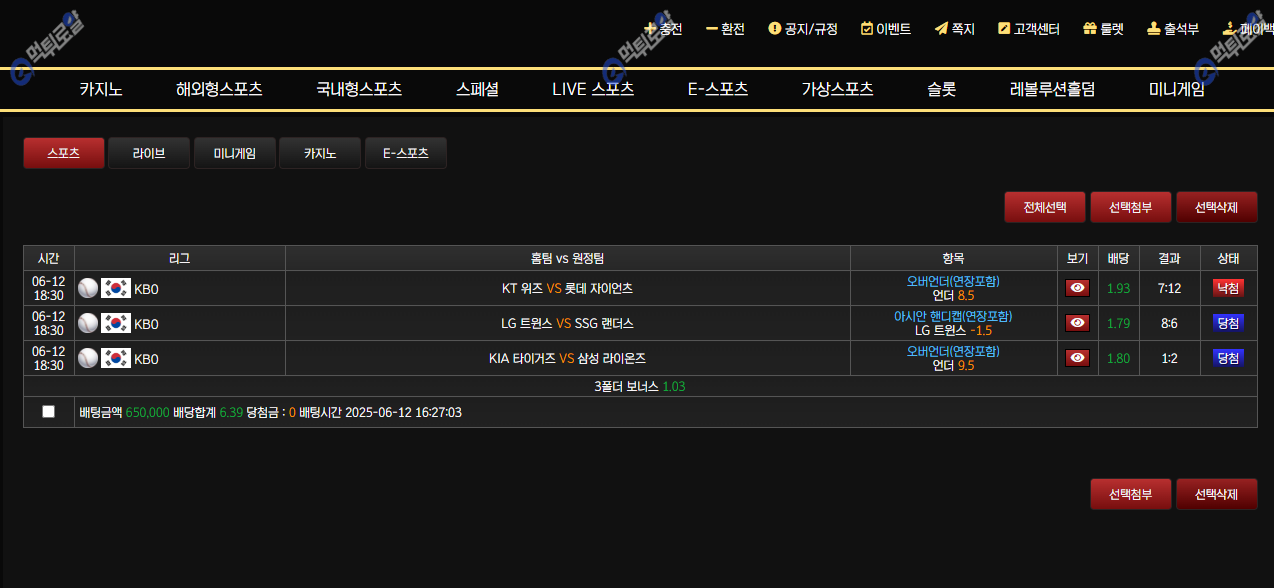Click the 쪽지 paper plane icon
This screenshot has width=1274, height=588.
click(941, 29)
